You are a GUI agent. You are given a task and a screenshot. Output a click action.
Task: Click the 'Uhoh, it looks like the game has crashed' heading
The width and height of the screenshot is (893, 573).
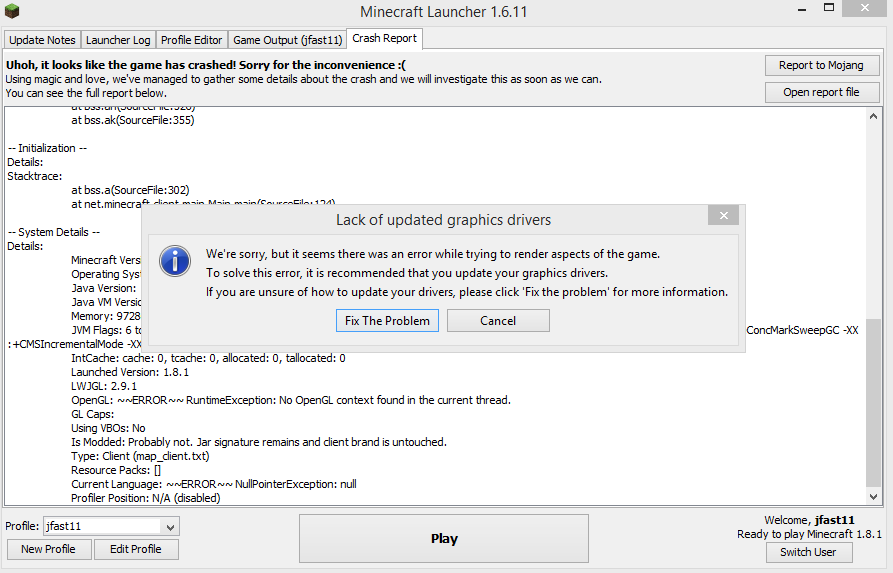[206, 65]
